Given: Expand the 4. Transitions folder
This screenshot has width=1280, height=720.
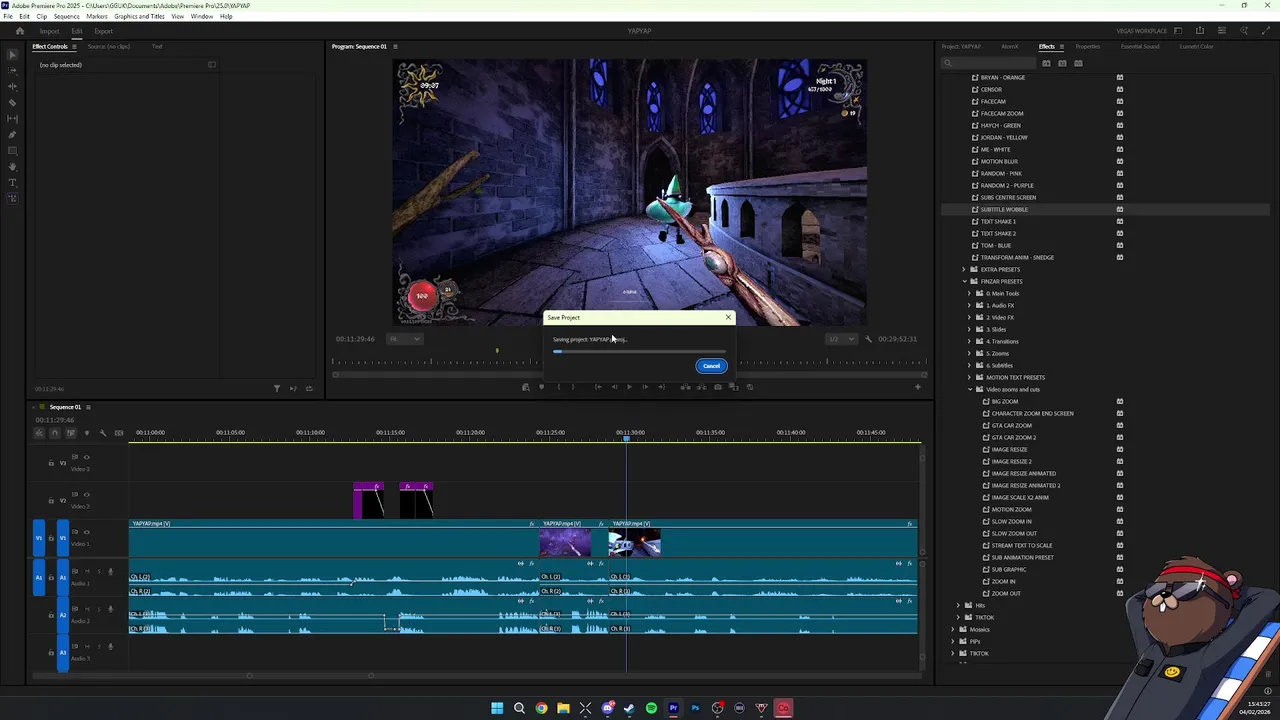Looking at the screenshot, I should (x=970, y=341).
